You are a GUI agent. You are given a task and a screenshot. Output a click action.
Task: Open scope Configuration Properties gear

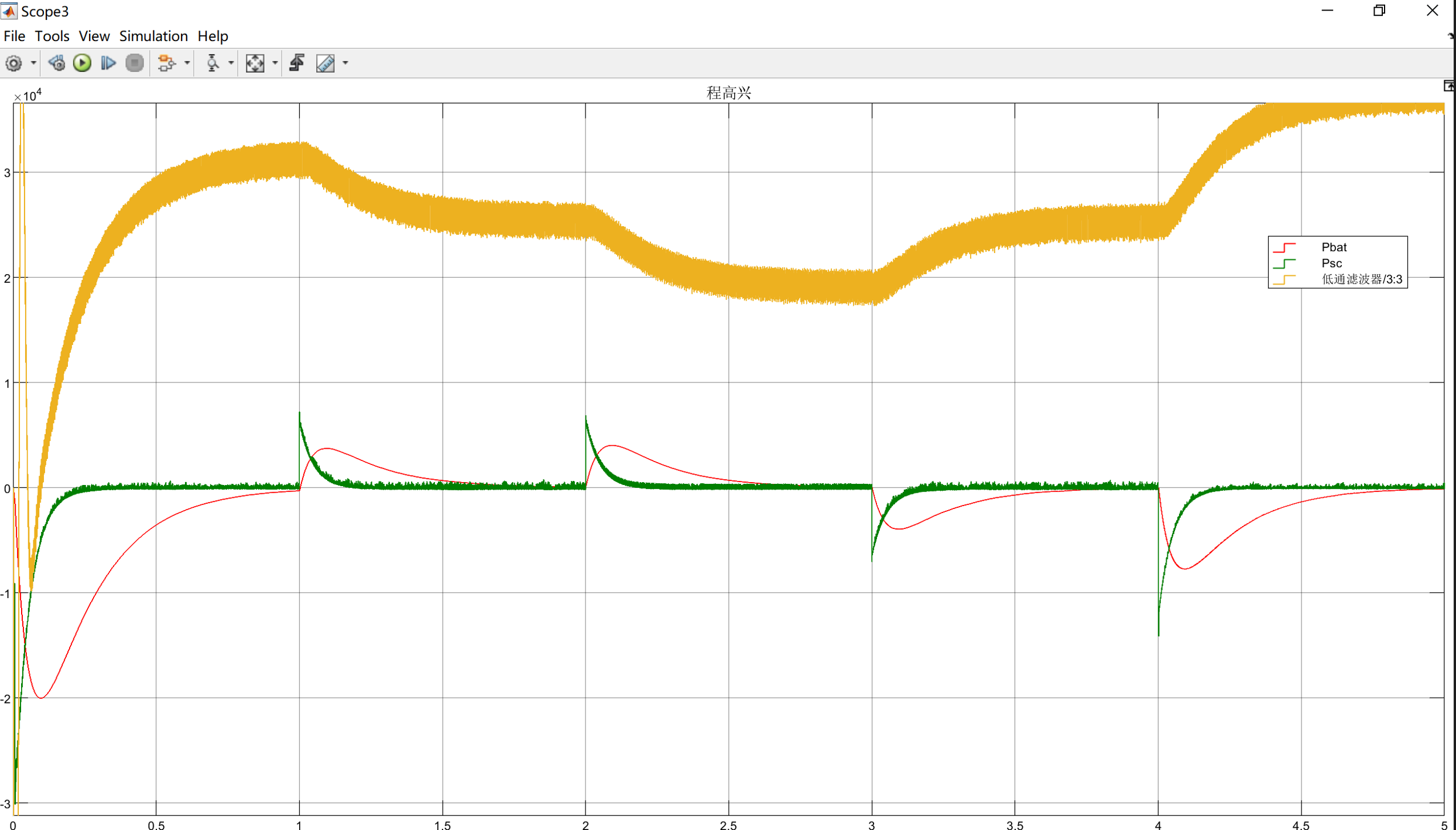point(13,63)
